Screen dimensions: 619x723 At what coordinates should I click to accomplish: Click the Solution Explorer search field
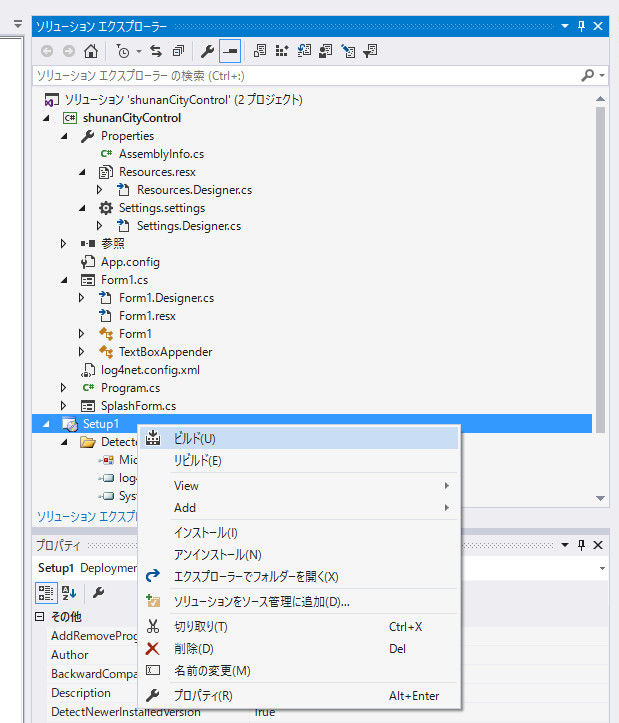point(306,76)
